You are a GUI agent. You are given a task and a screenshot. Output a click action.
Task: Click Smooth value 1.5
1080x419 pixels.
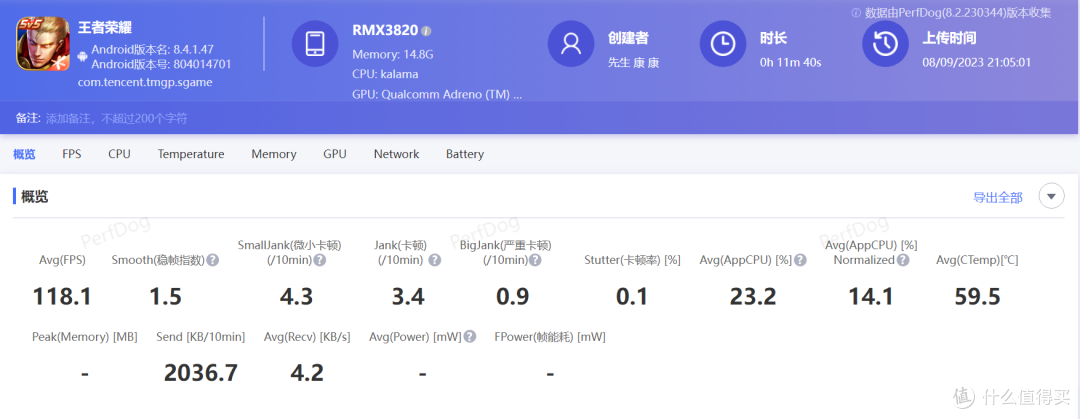[165, 297]
